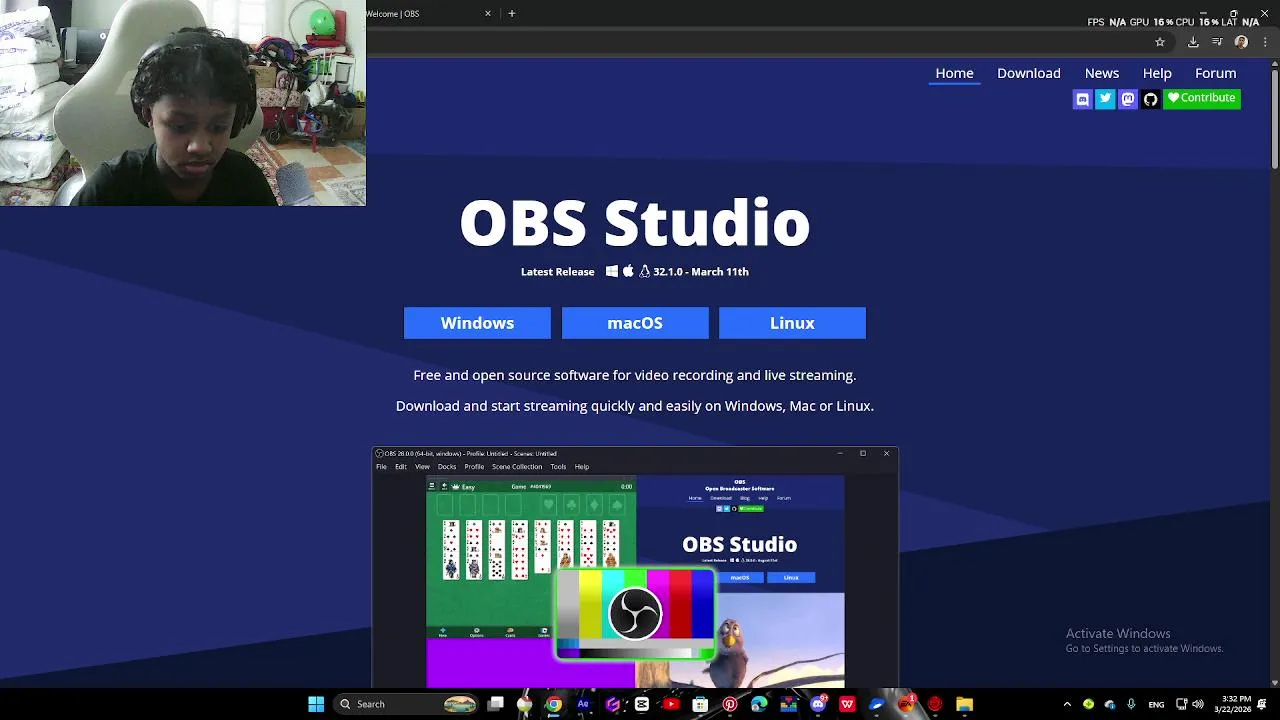Close the Welcome | OBS tab
Image resolution: width=1280 pixels, height=720 pixels.
(x=488, y=14)
